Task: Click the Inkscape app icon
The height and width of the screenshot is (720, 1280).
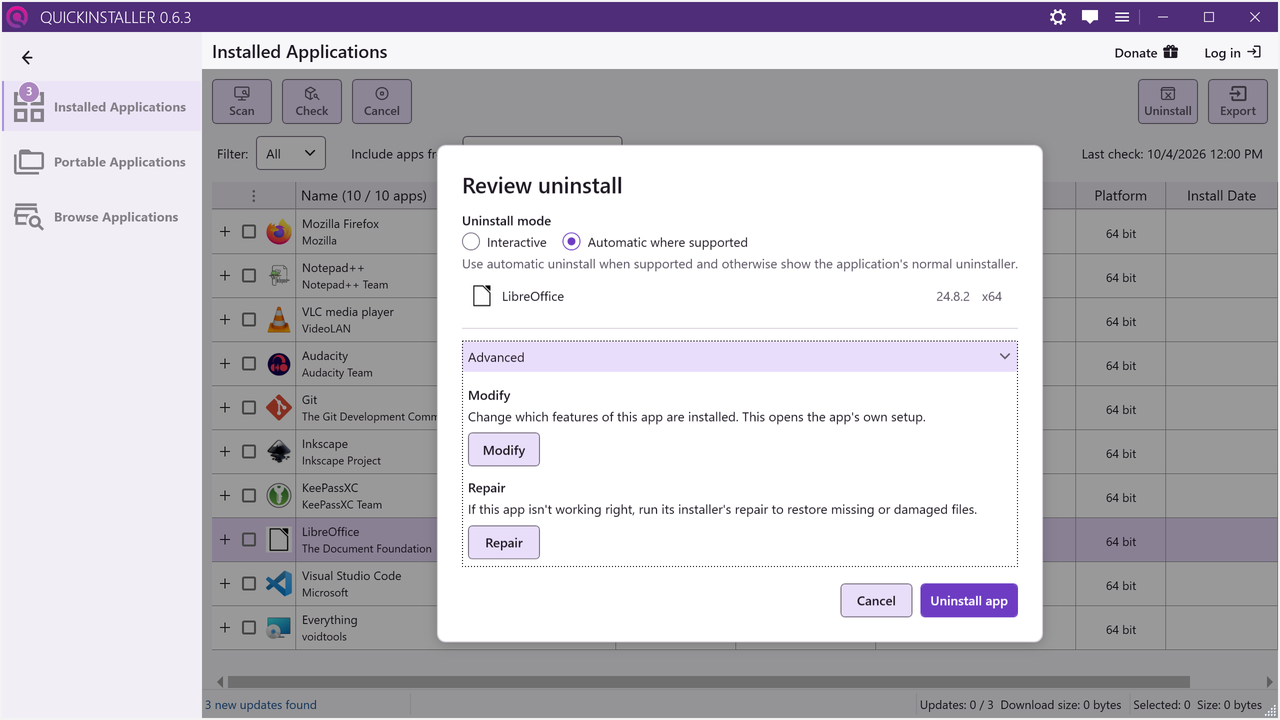Action: (x=279, y=452)
